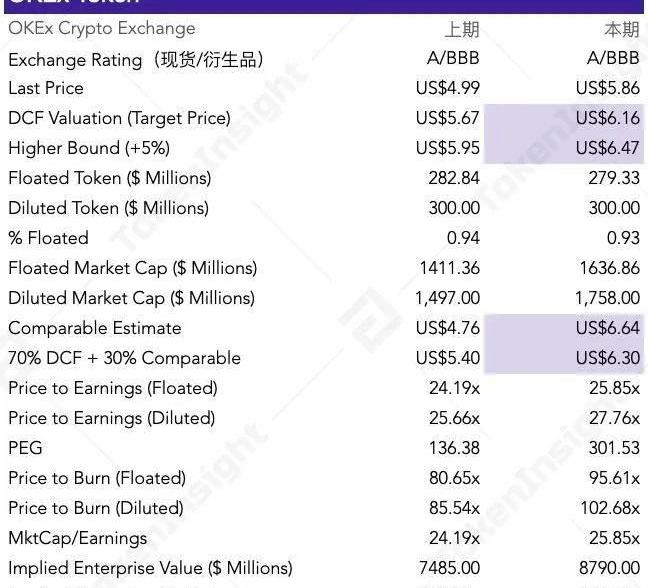
Task: Select the 本期 column header
Action: tap(622, 30)
